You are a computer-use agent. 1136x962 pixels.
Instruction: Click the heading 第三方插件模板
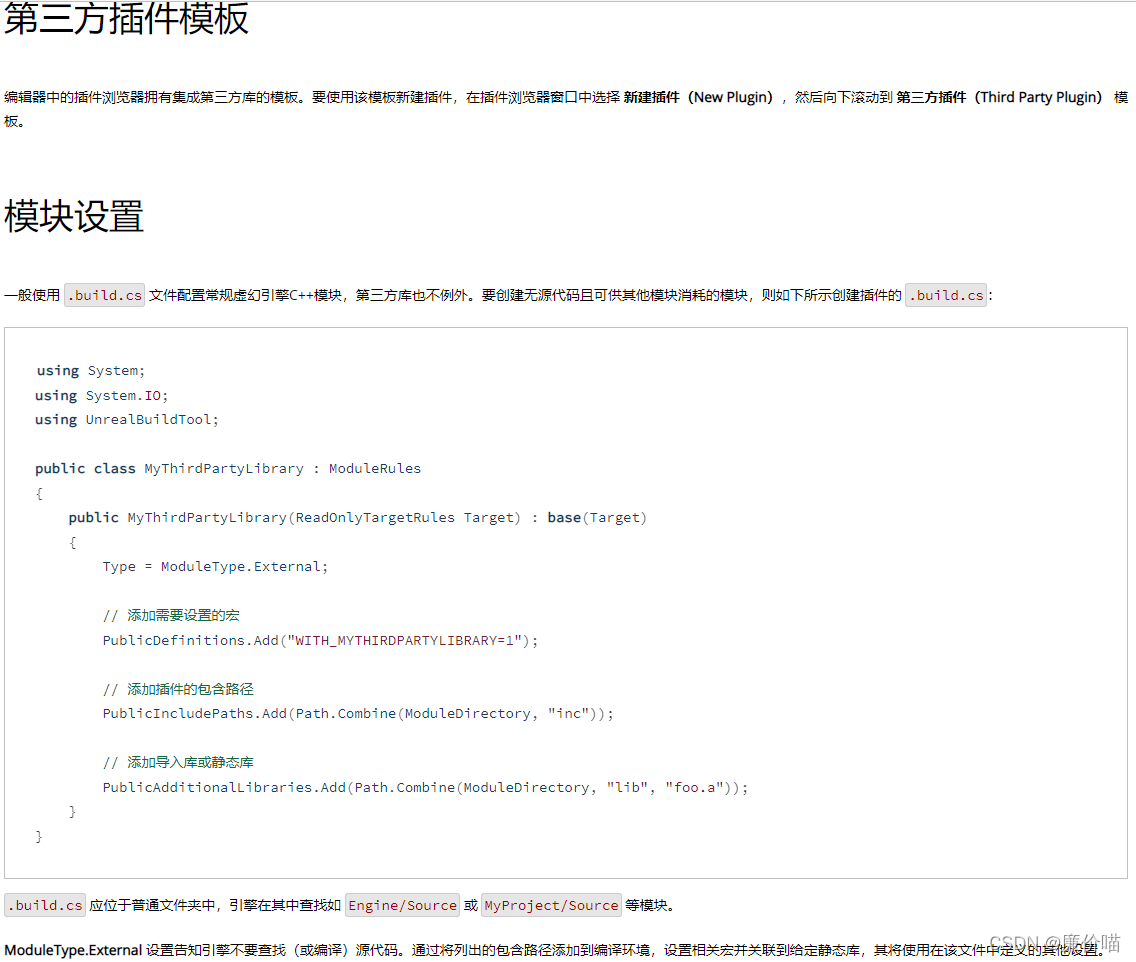126,18
